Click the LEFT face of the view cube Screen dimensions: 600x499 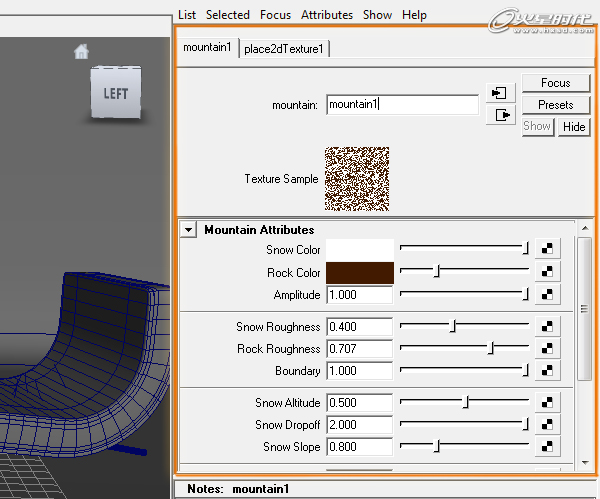pos(116,93)
